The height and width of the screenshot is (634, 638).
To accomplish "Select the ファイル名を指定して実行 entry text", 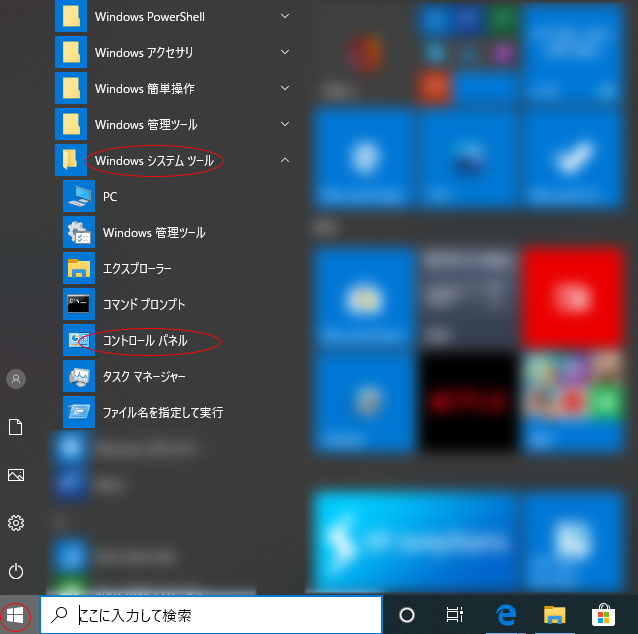I will pos(163,413).
